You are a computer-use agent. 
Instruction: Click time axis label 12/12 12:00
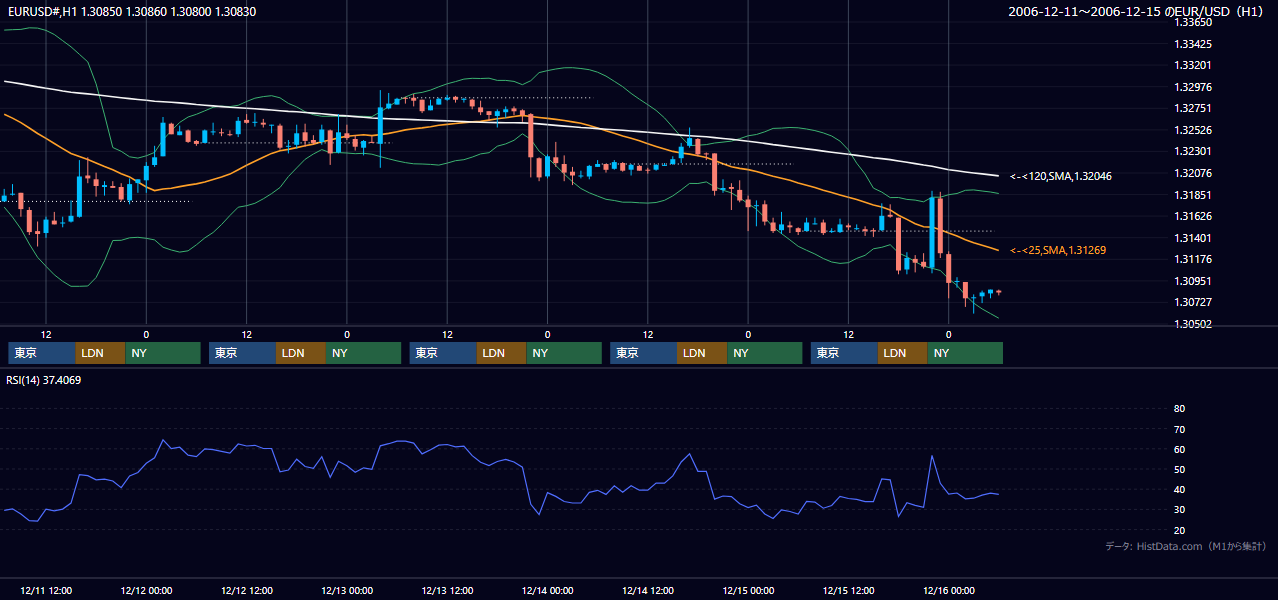246,590
